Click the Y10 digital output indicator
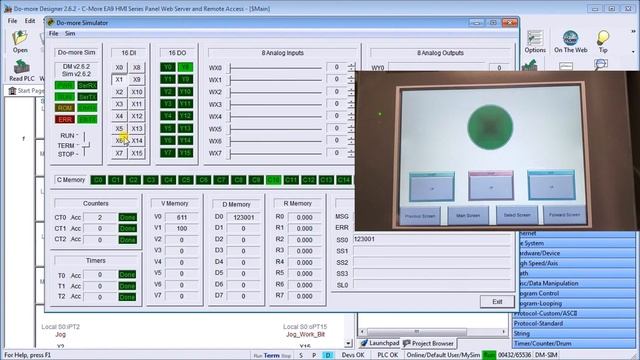The image size is (640, 360). click(185, 92)
